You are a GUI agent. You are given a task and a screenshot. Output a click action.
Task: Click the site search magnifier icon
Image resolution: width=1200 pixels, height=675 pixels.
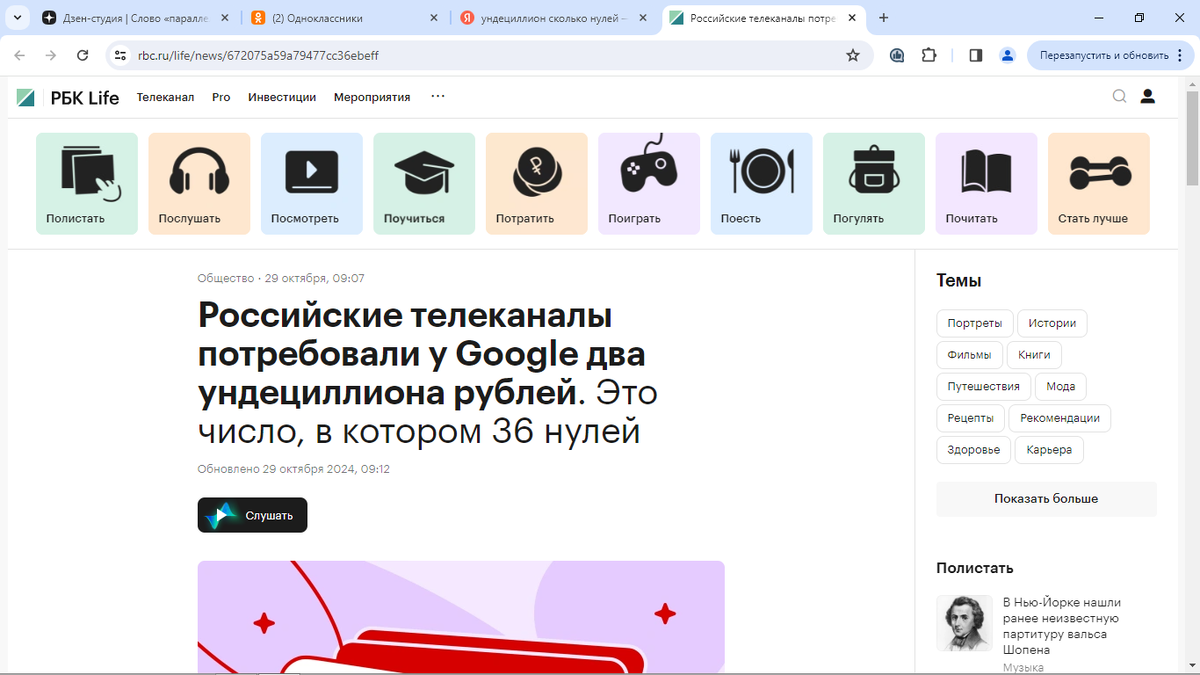pyautogui.click(x=1120, y=96)
